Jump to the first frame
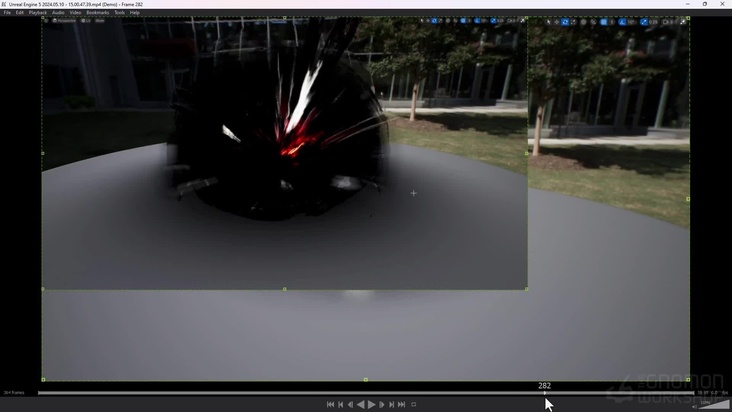This screenshot has height=412, width=732. click(x=330, y=404)
